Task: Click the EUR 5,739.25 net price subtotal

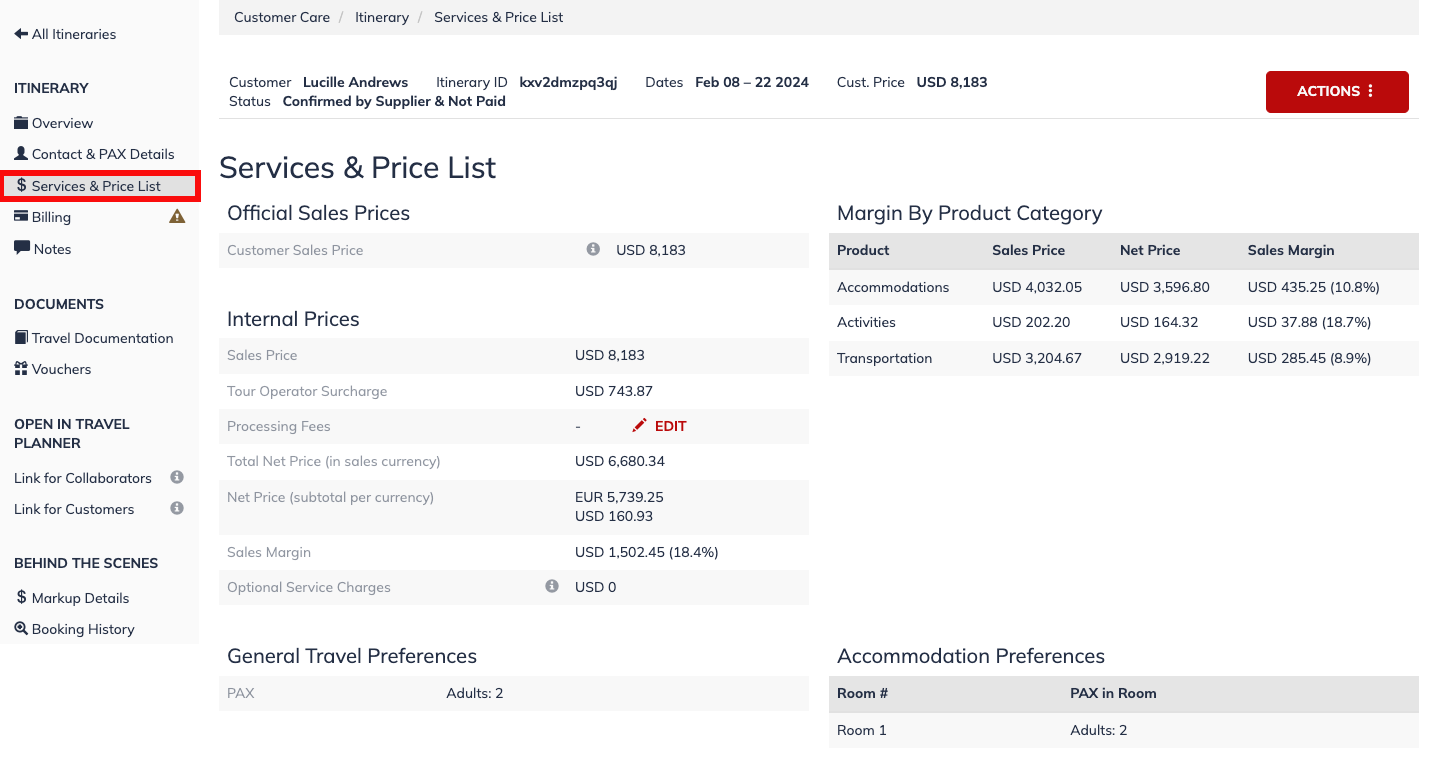Action: [x=619, y=497]
